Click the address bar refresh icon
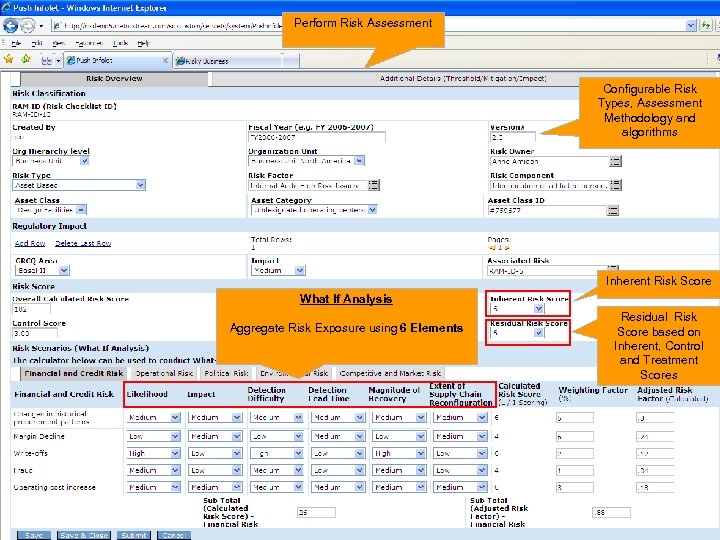This screenshot has width=720, height=540. 705,25
